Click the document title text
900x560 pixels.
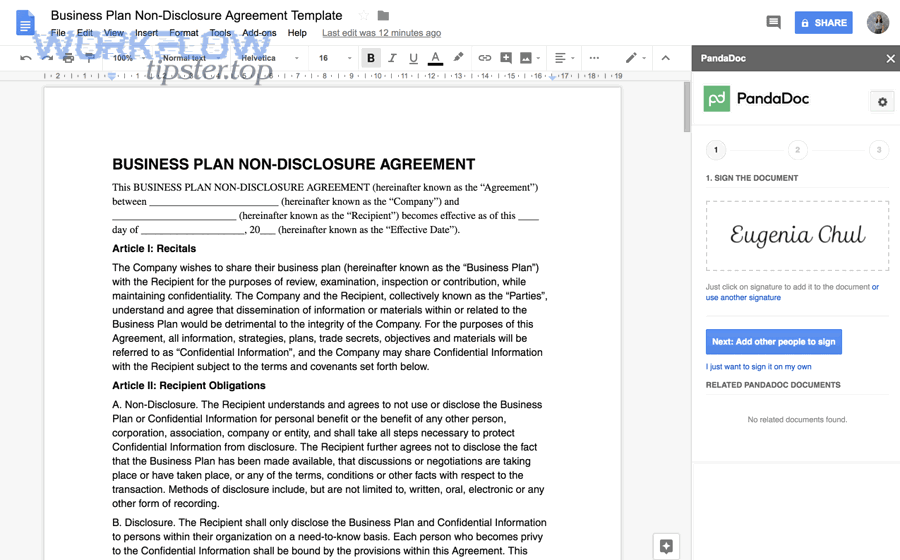pyautogui.click(x=196, y=15)
